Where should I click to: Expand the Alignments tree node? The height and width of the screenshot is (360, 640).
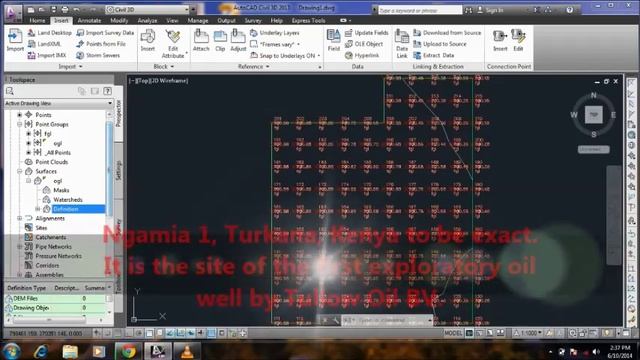pyautogui.click(x=20, y=218)
